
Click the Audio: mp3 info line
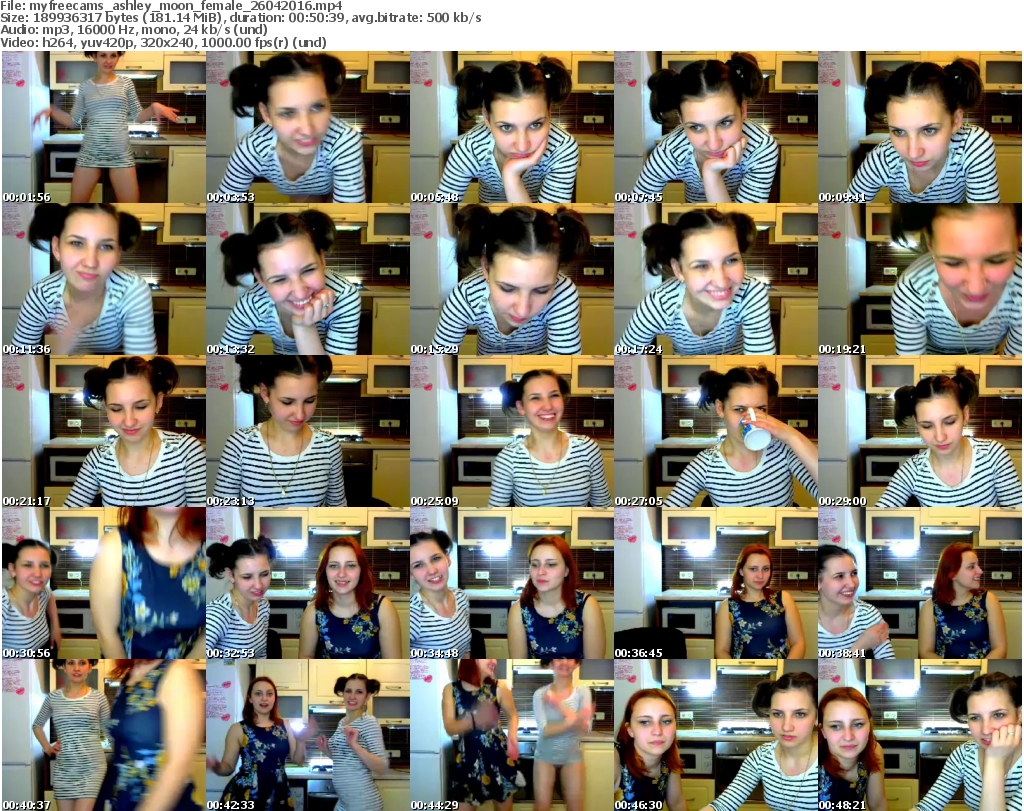tap(134, 30)
